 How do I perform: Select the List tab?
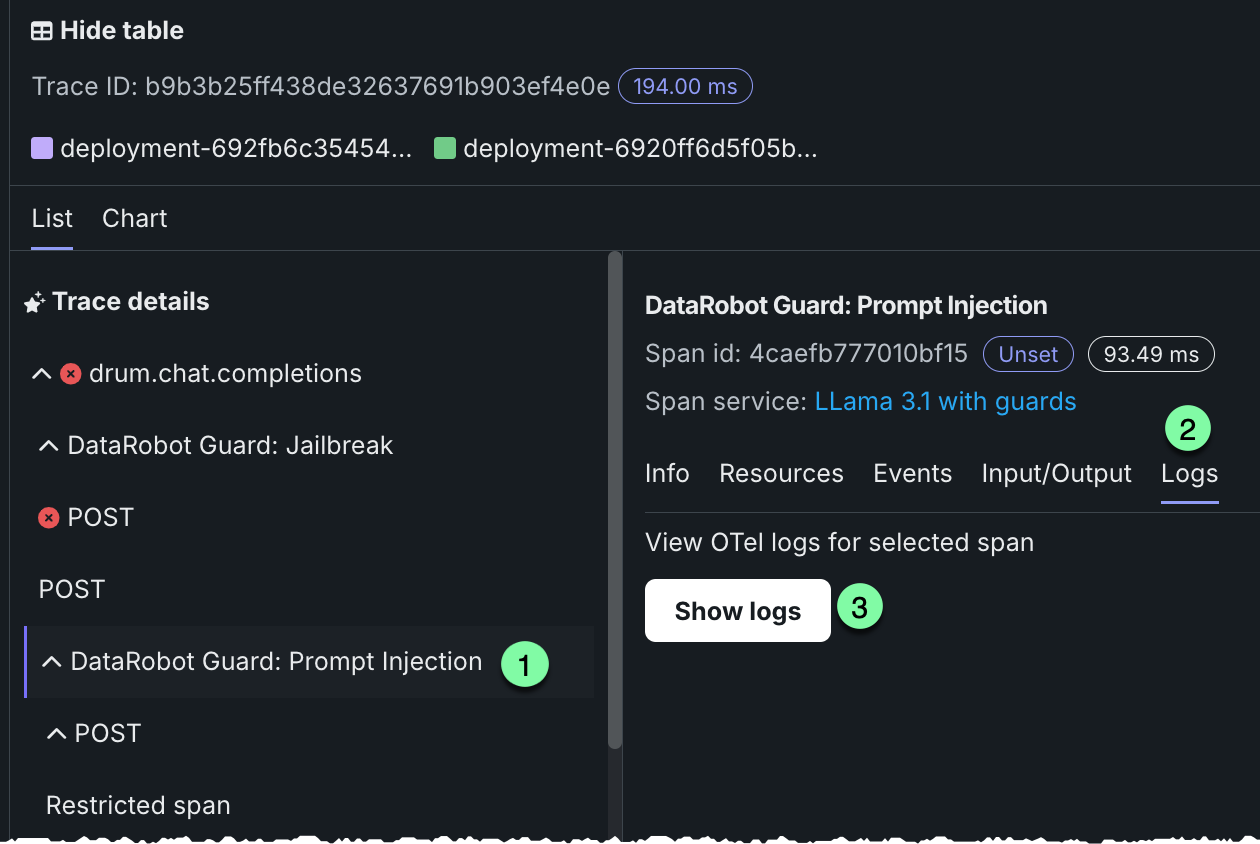pyautogui.click(x=52, y=219)
